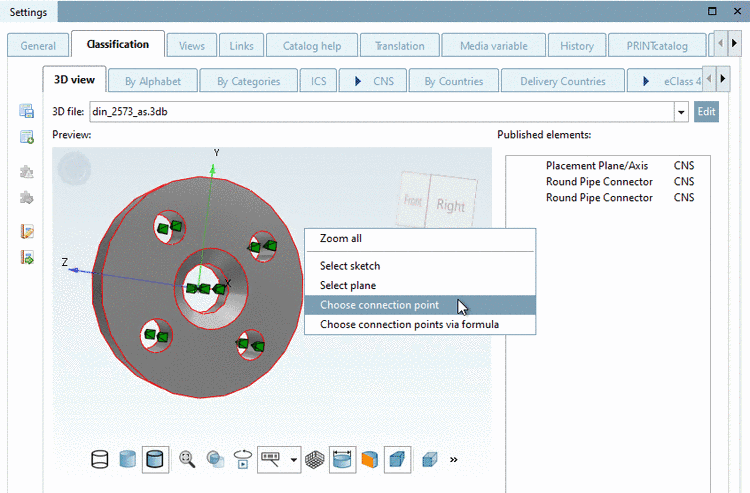Open the Delivery Countries sub-tab

click(x=563, y=81)
